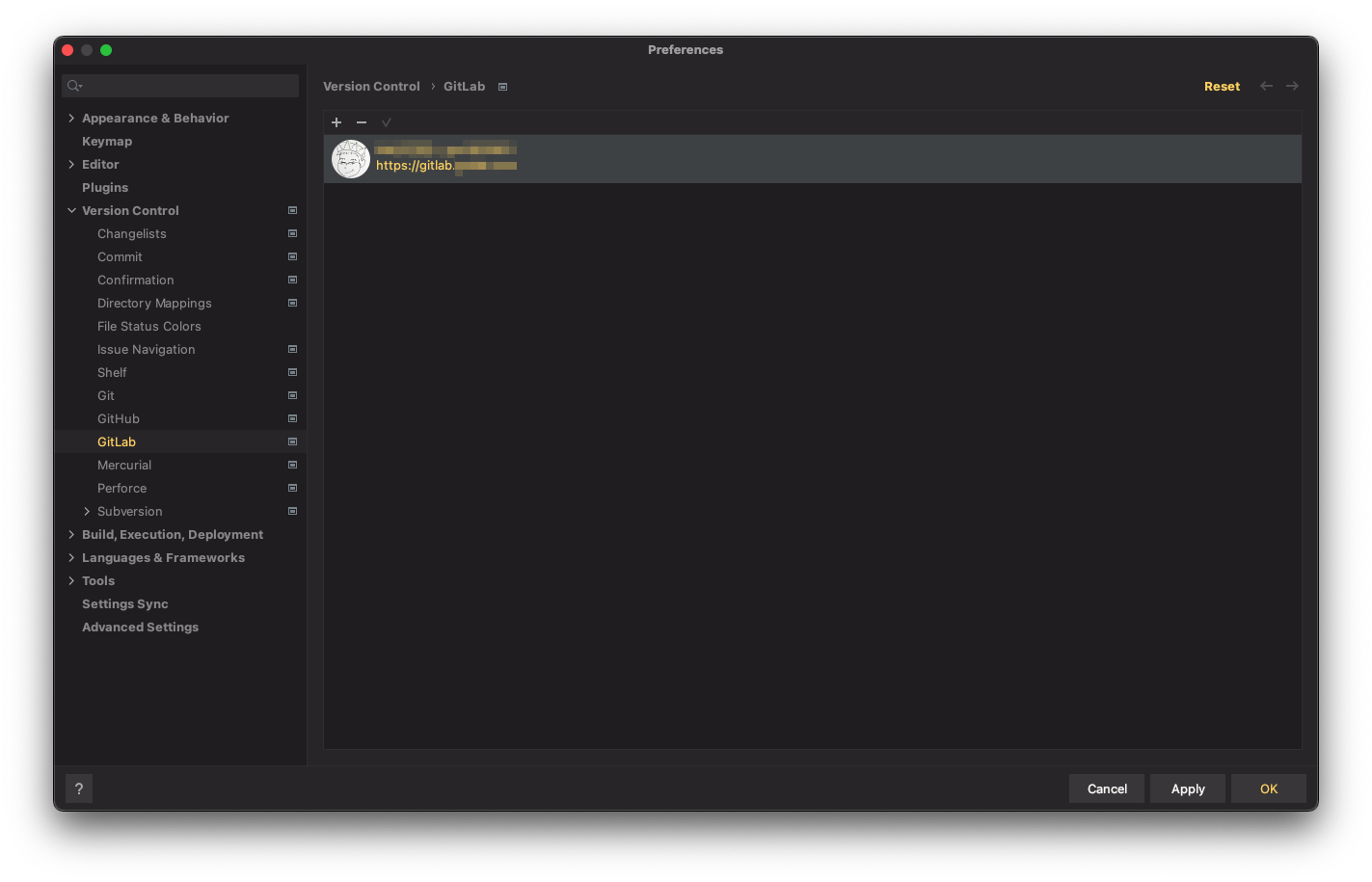Open Advanced Settings page

coord(141,627)
